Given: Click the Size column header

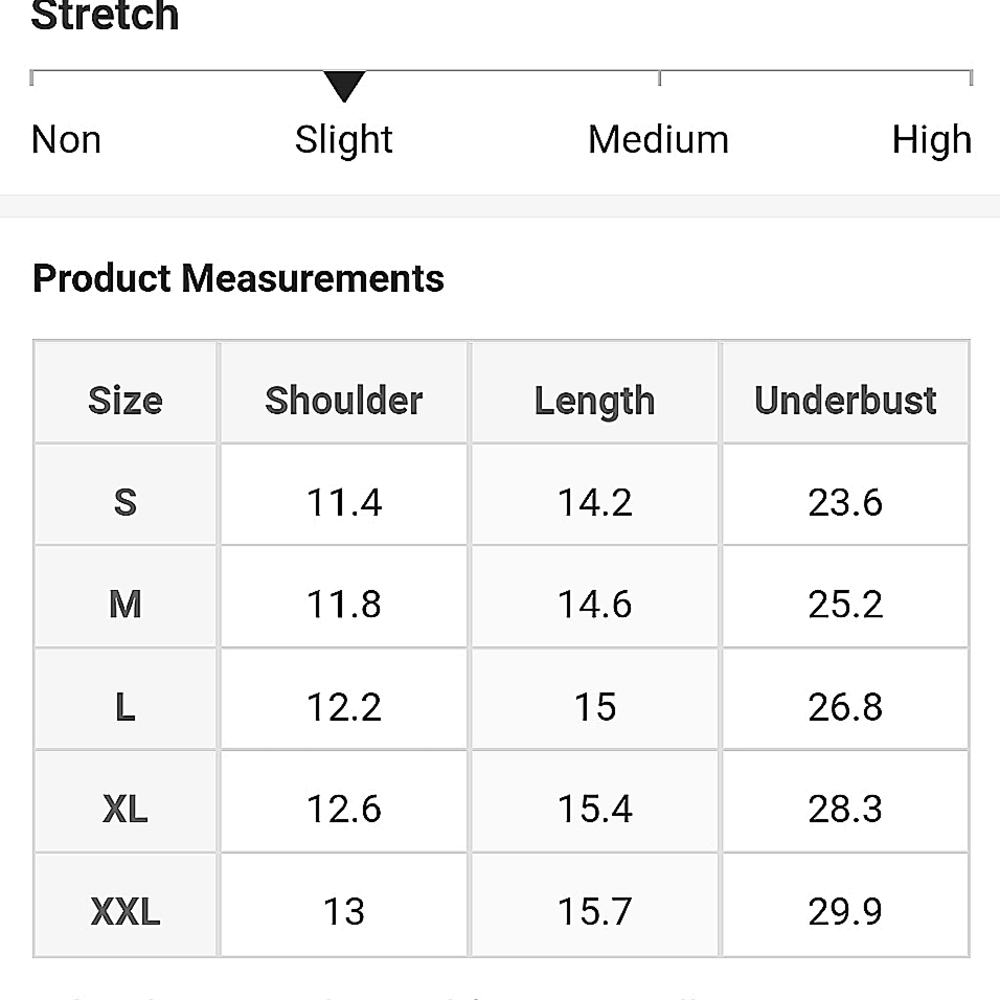Looking at the screenshot, I should click(x=125, y=401).
